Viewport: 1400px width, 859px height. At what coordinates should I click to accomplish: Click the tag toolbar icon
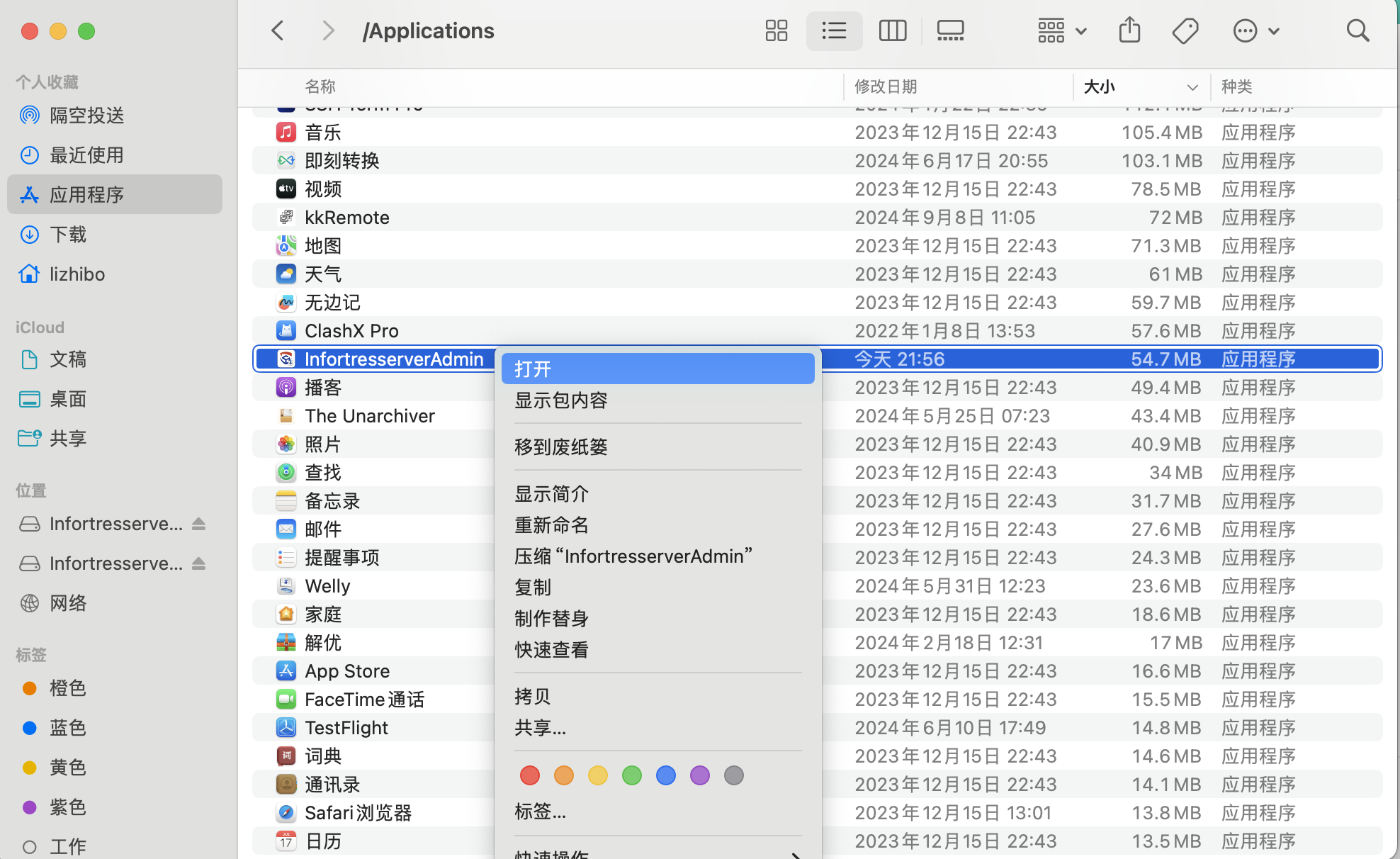tap(1185, 30)
